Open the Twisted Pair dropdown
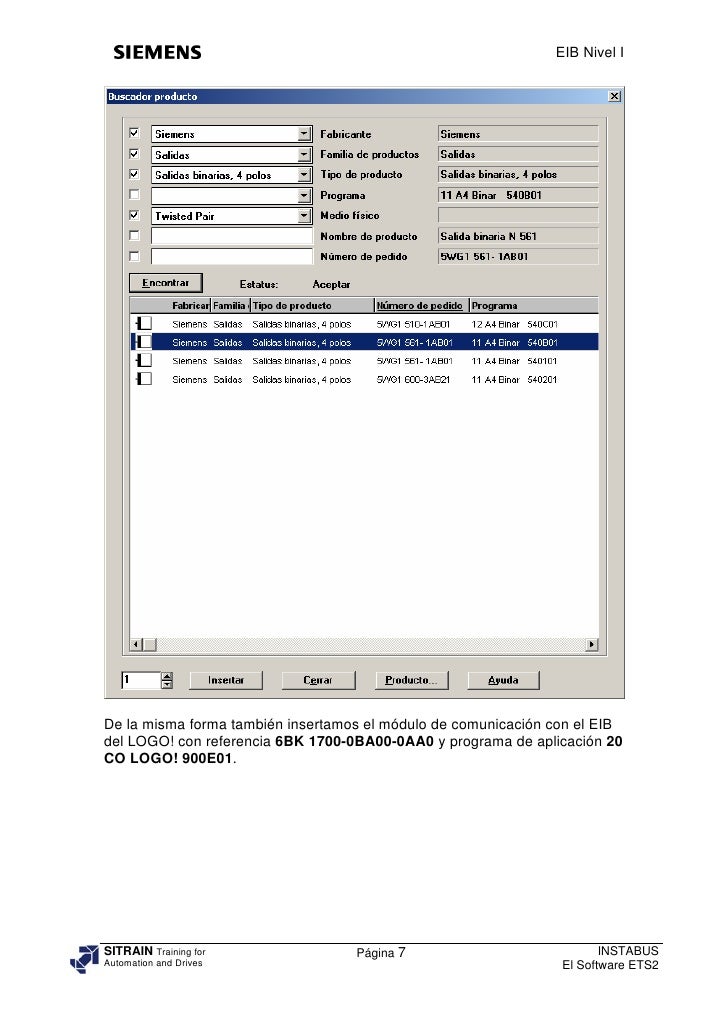The width and height of the screenshot is (728, 1030). pyautogui.click(x=304, y=216)
